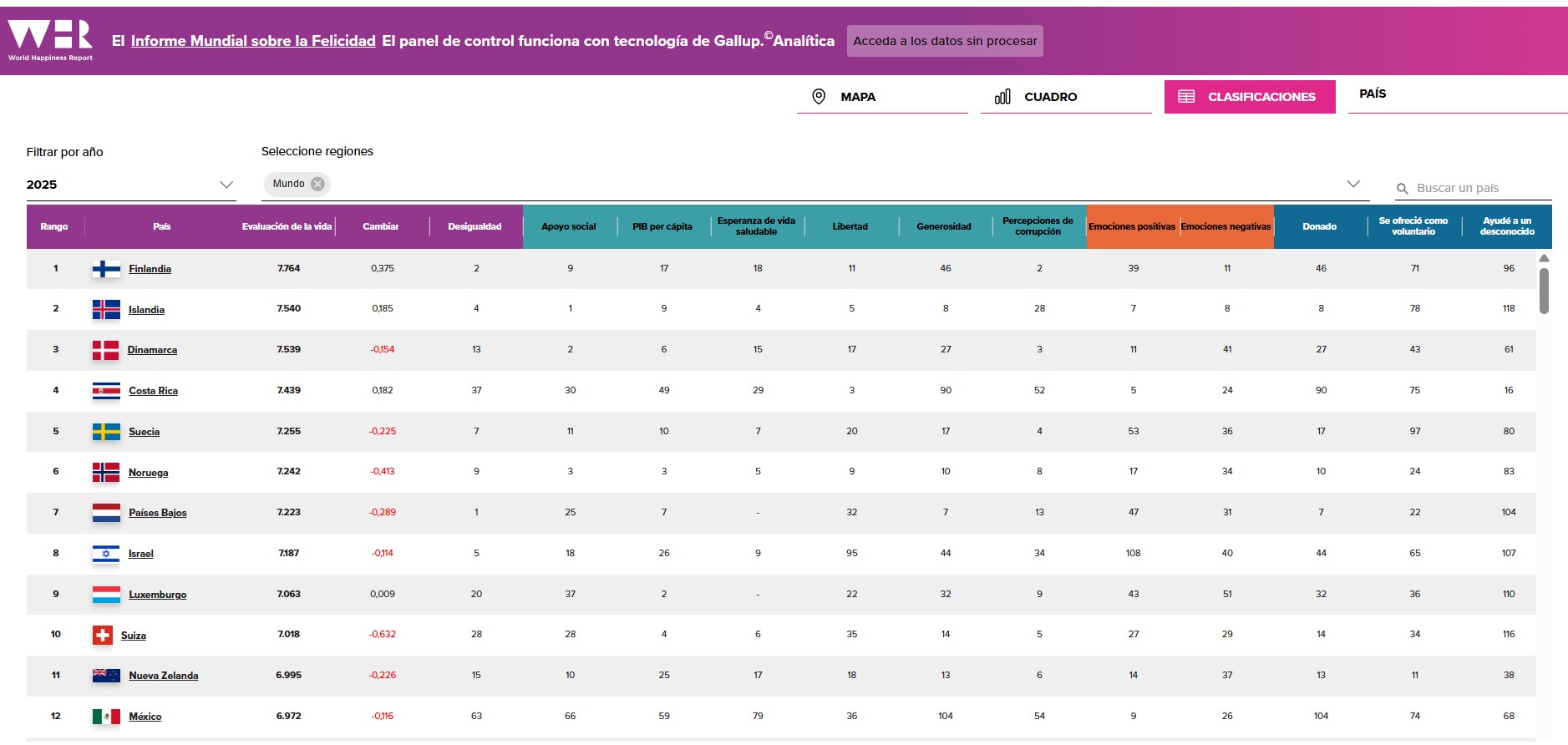The image size is (1568, 745).
Task: Click the Finlandia flag
Action: click(x=106, y=269)
